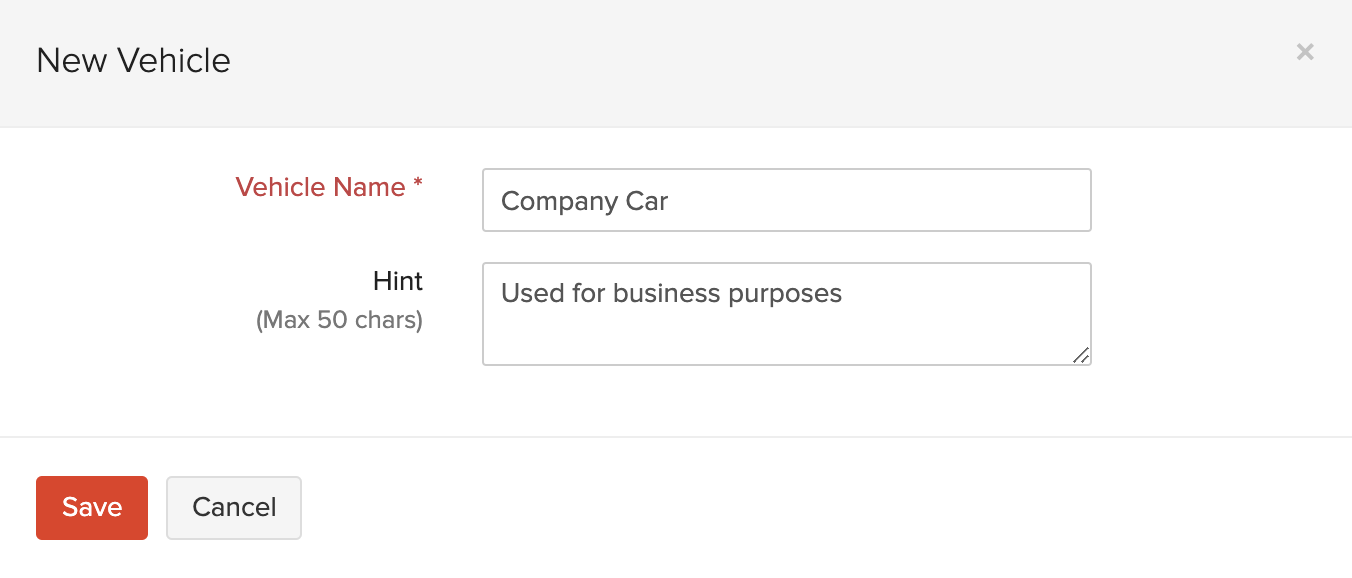The height and width of the screenshot is (578, 1352).
Task: Click the red required-field asterisk
Action: 418,185
